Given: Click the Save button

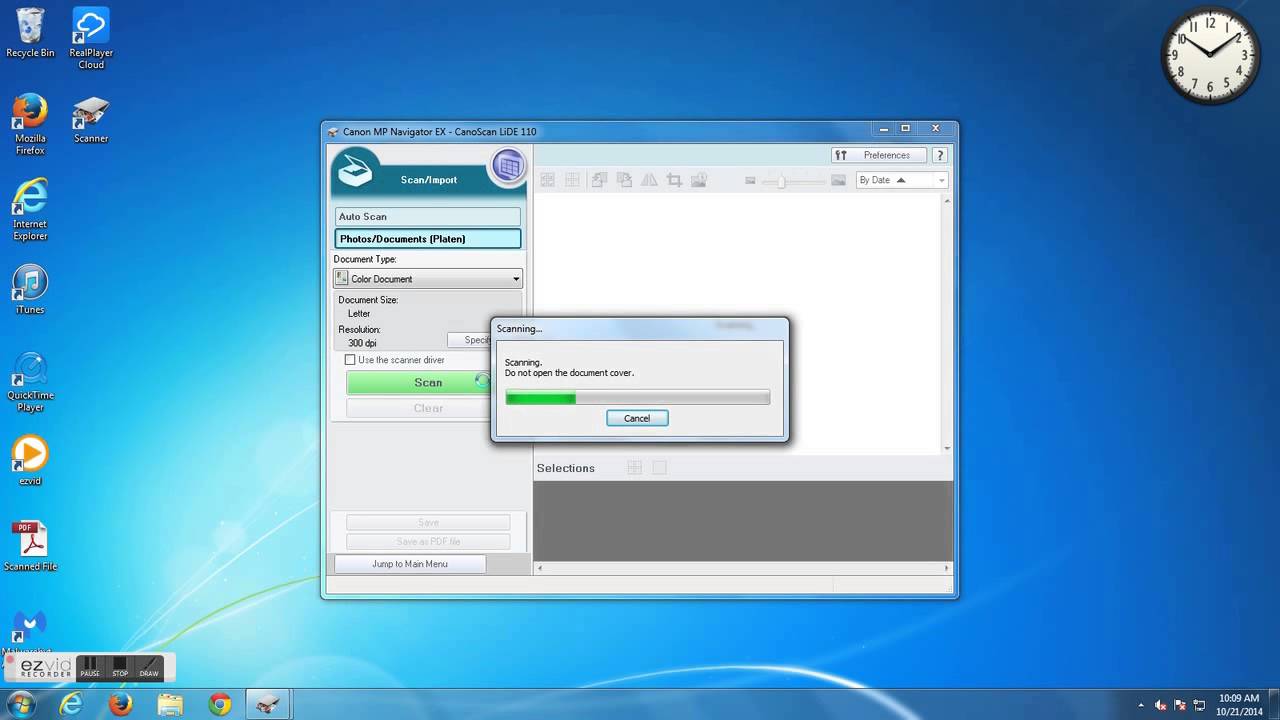Looking at the screenshot, I should click(428, 522).
